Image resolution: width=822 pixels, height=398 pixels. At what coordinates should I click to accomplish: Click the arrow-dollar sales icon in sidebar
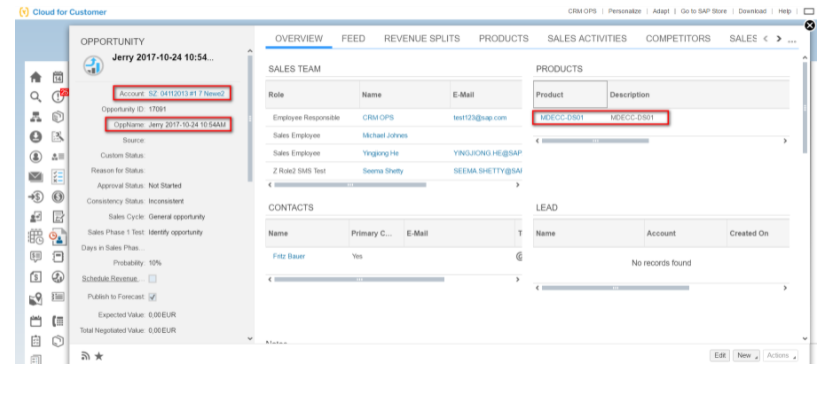click(x=36, y=197)
